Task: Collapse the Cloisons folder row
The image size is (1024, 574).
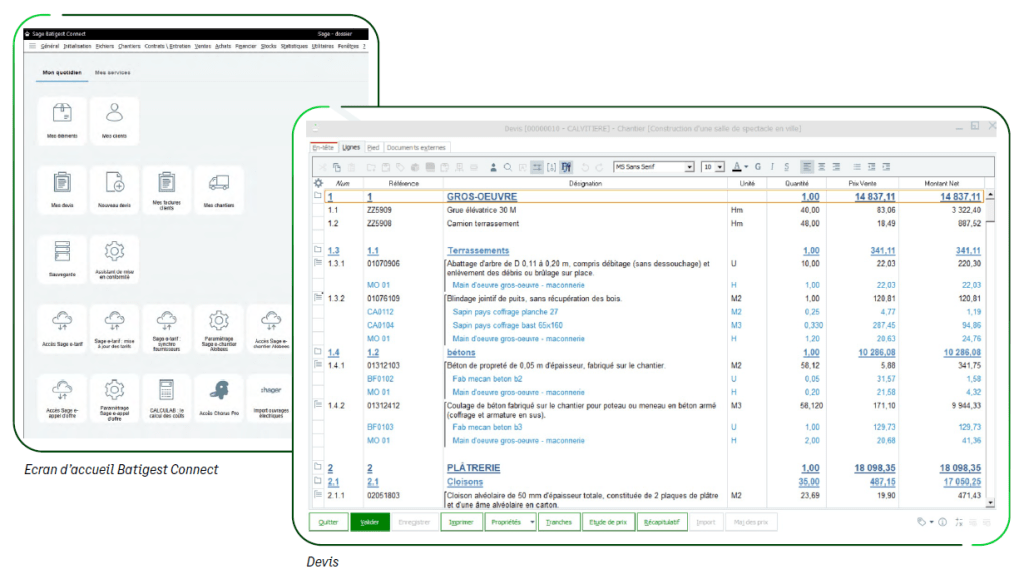Action: point(318,481)
